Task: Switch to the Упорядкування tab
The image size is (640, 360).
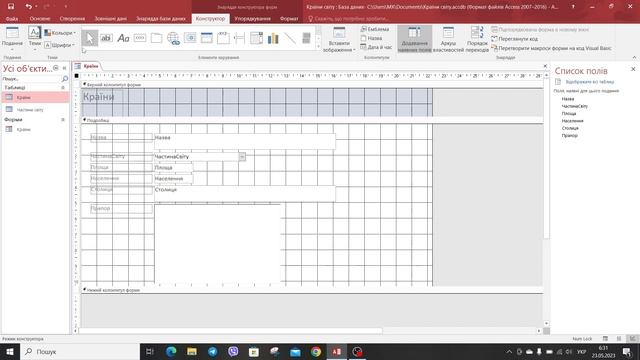Action: click(x=252, y=19)
